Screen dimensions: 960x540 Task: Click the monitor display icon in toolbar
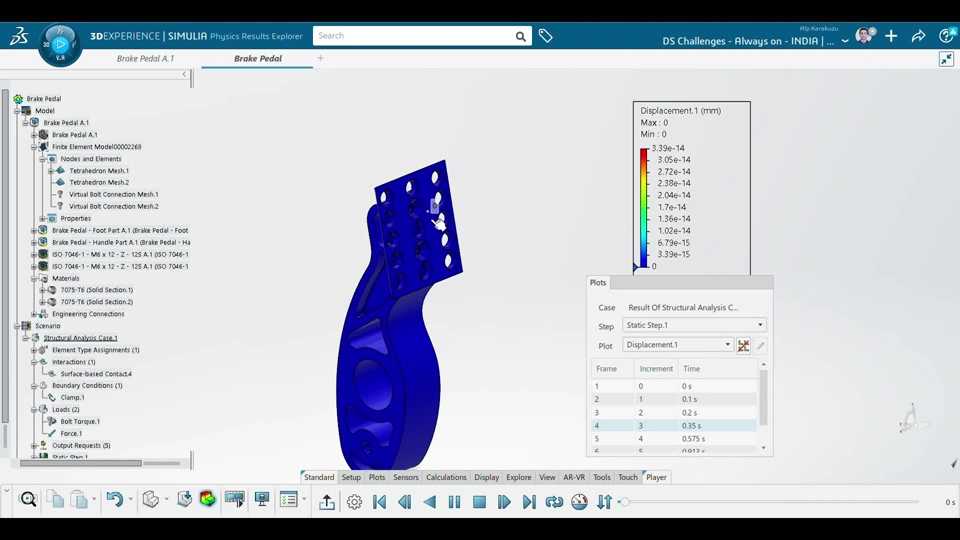262,500
